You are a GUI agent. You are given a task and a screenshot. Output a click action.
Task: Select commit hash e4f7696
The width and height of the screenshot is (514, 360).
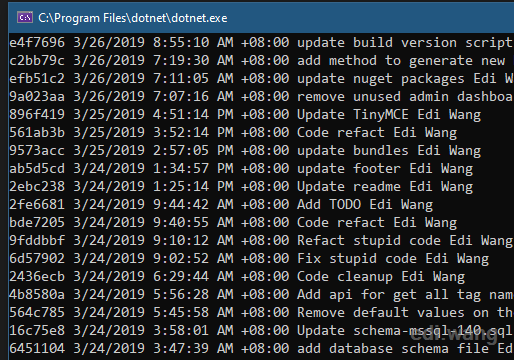click(x=37, y=43)
